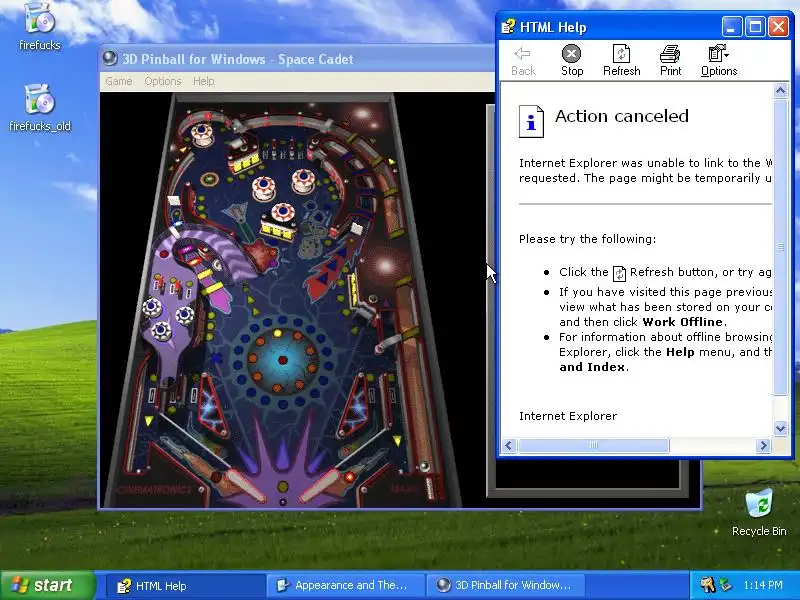This screenshot has width=800, height=600.
Task: Click the info icon beside Action canceled
Action: pos(531,121)
